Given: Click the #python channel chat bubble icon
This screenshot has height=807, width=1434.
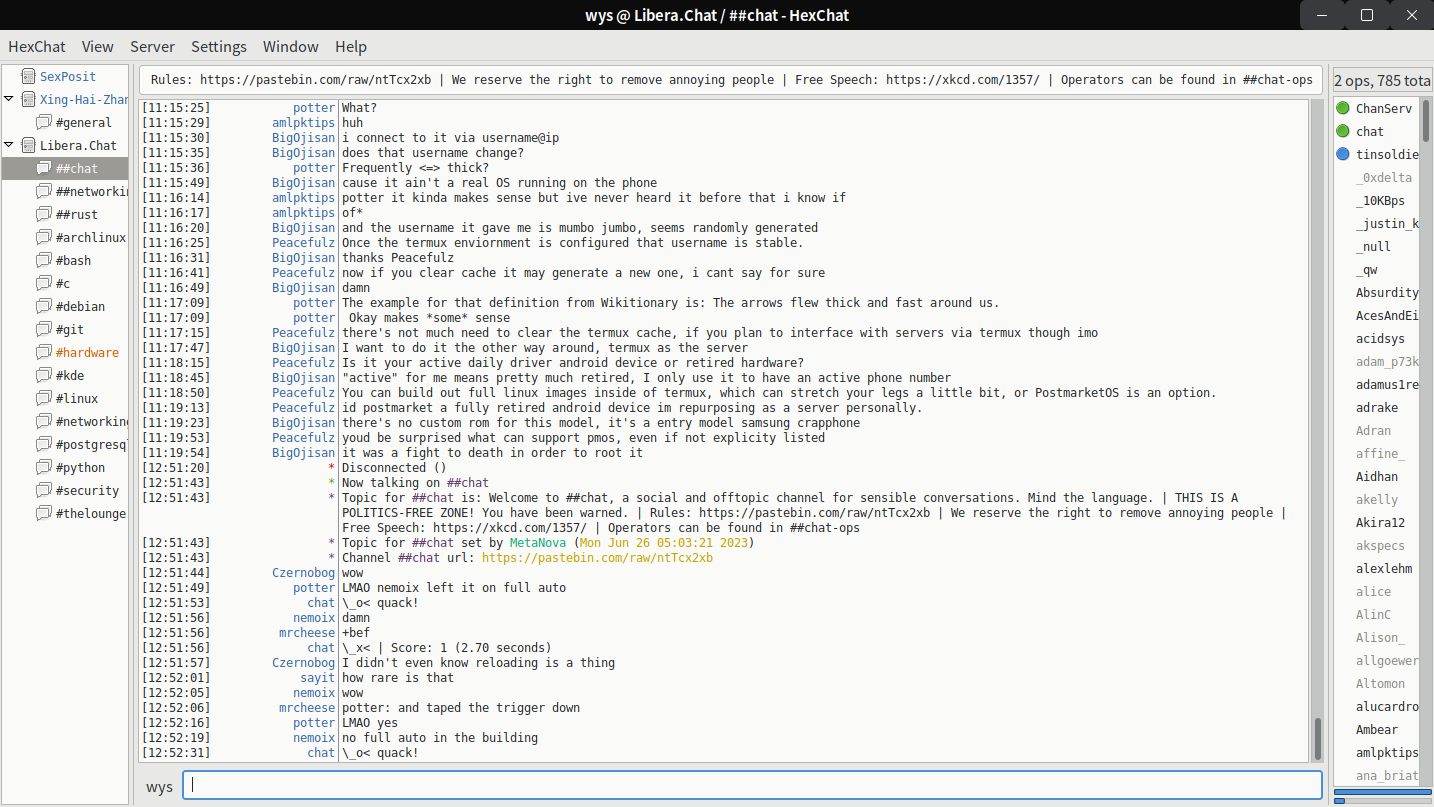Looking at the screenshot, I should coord(43,467).
